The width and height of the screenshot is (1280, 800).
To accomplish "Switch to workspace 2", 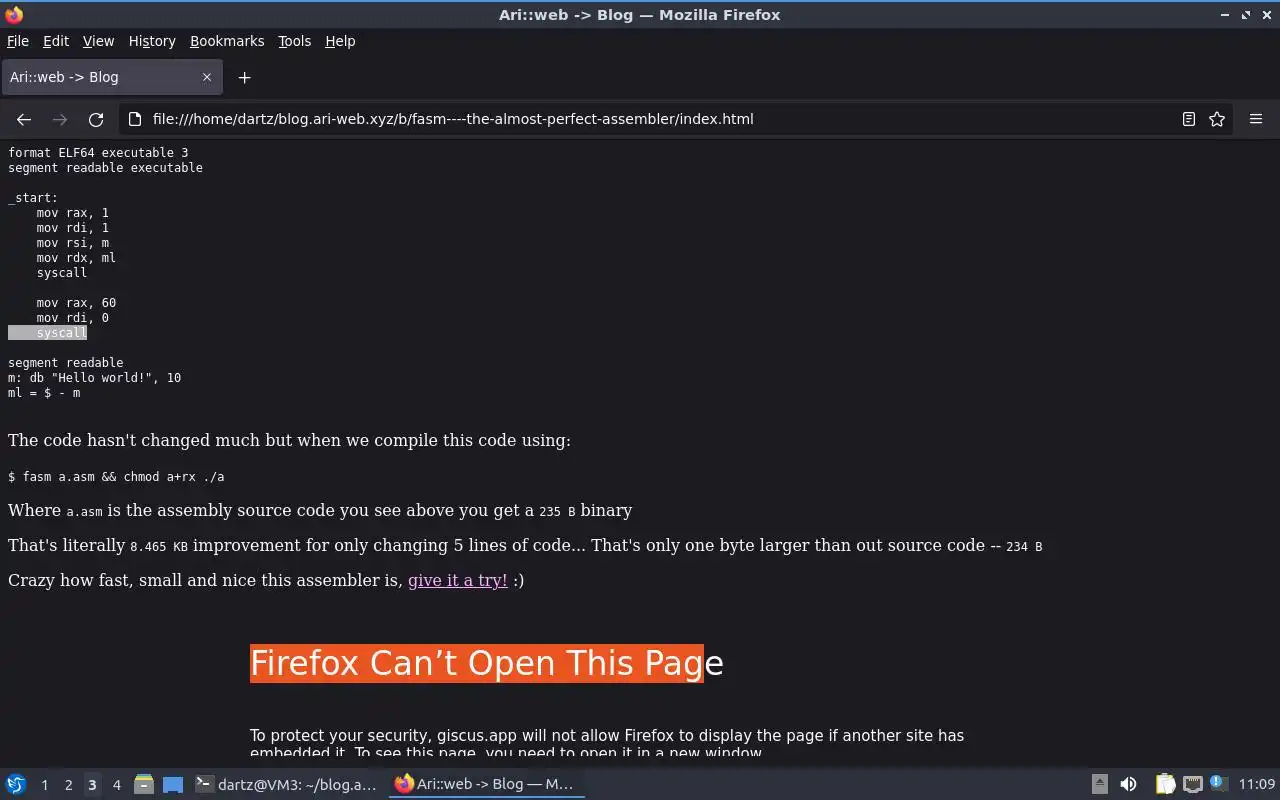I will pos(68,785).
